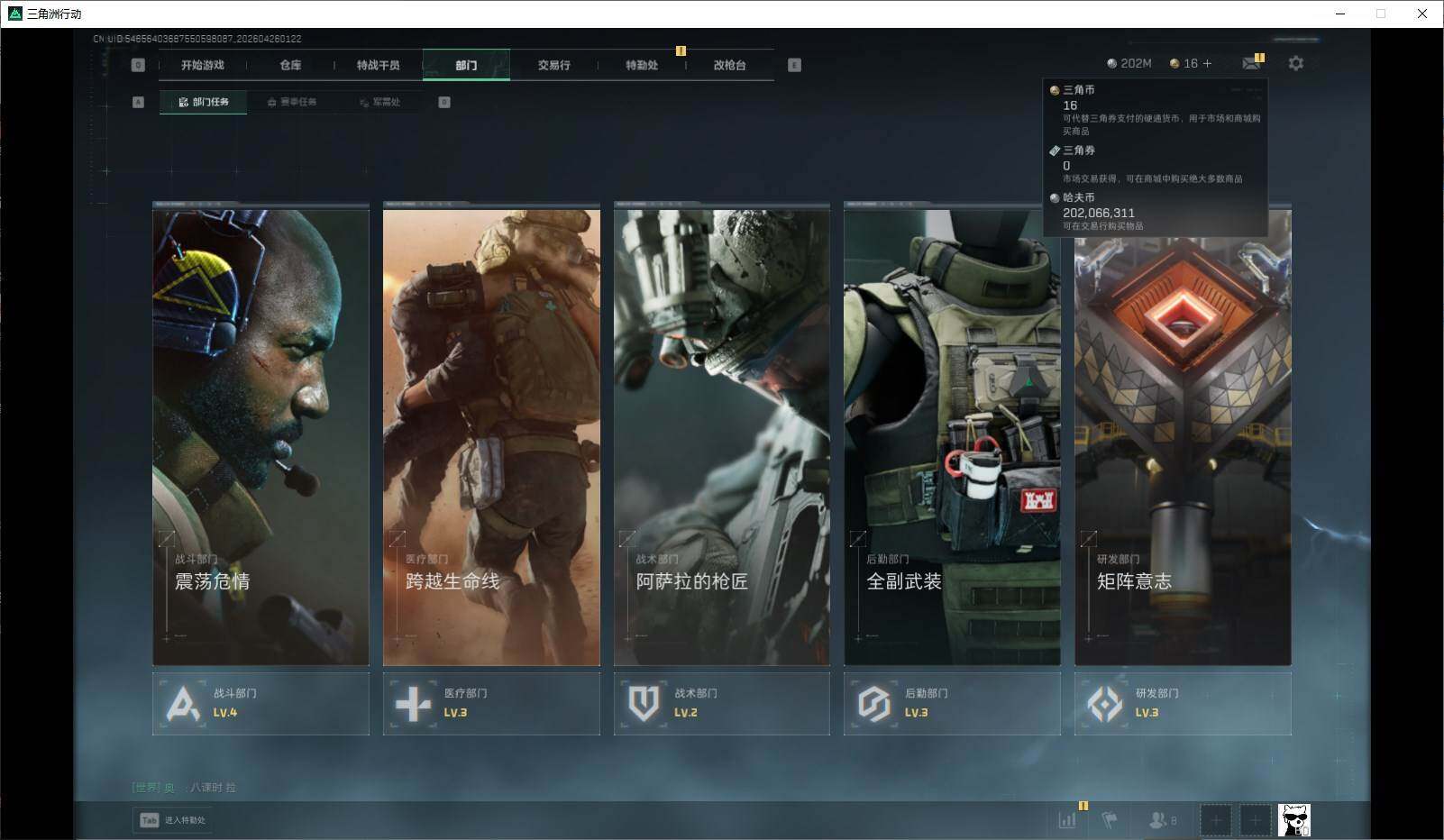Open the 交易行 tab
This screenshot has width=1444, height=840.
pos(553,65)
